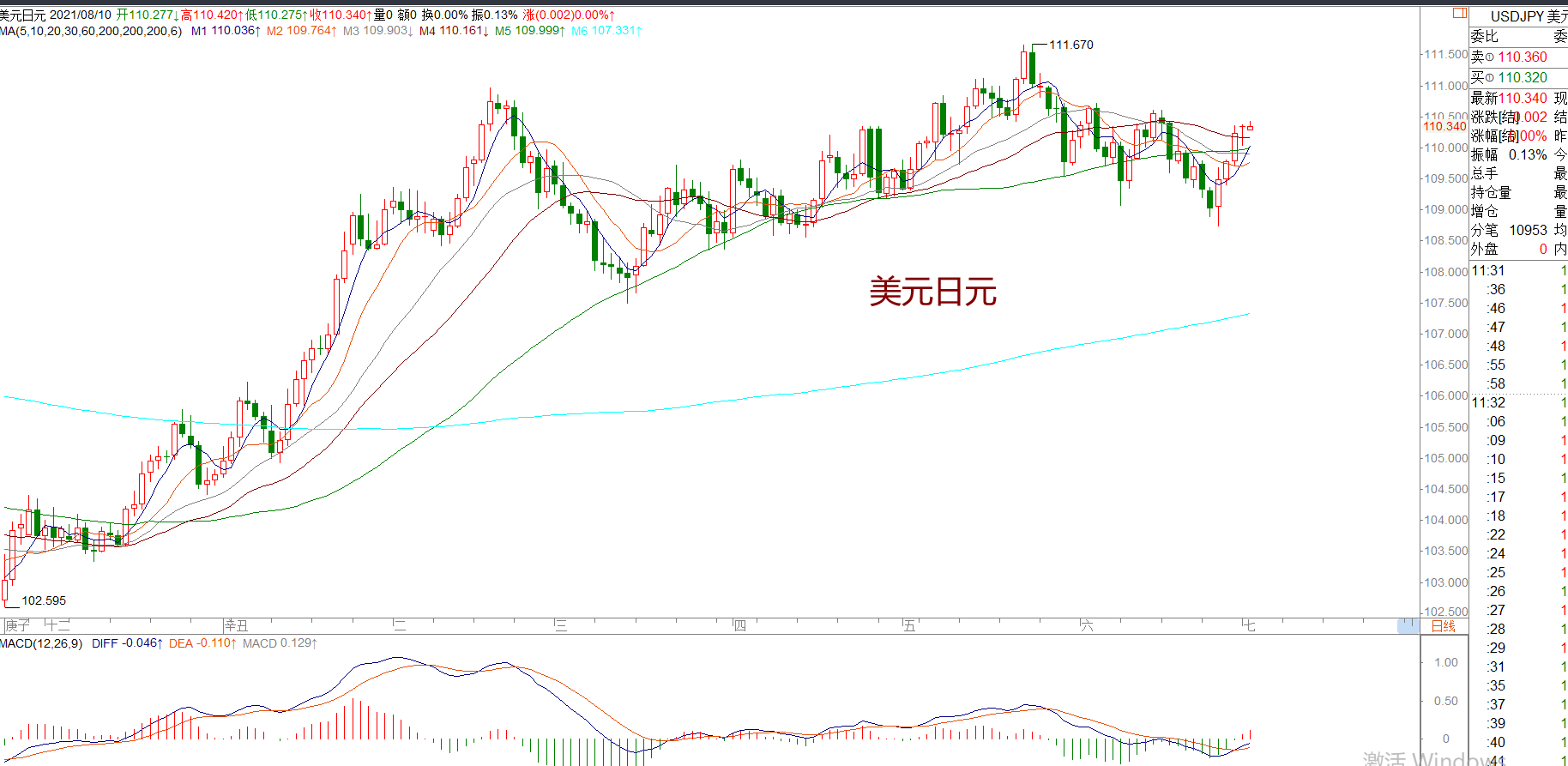Select the M6 107.331 moving average label
This screenshot has height=766, width=1568.
point(606,31)
